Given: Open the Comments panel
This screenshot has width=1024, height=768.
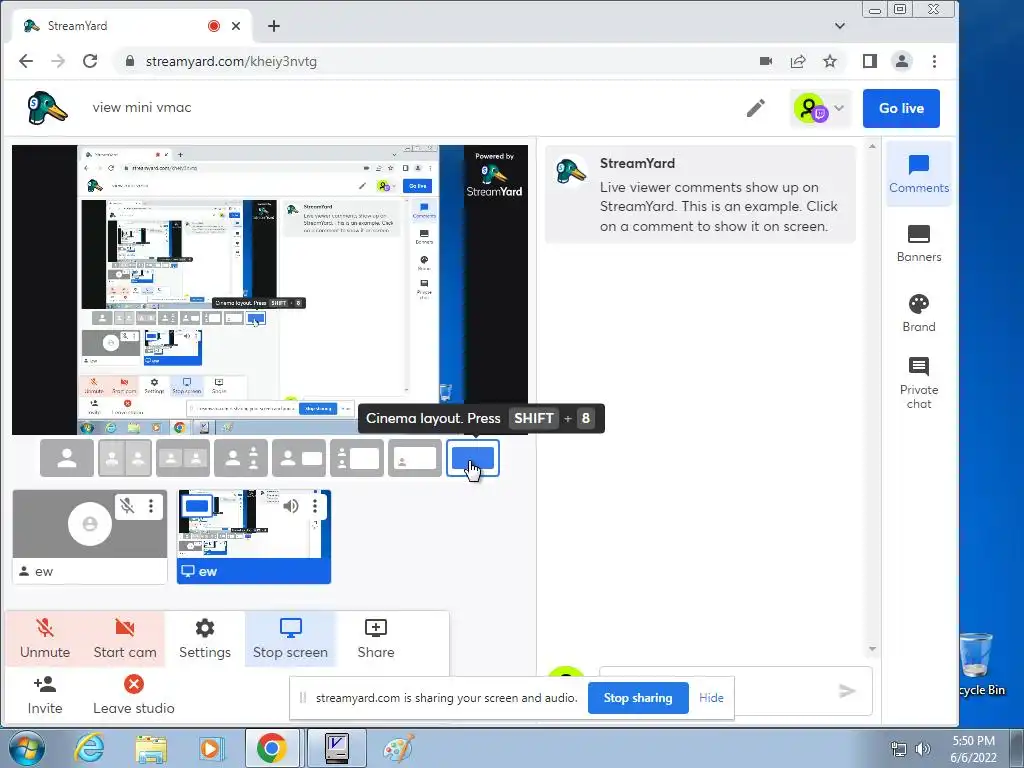Looking at the screenshot, I should click(x=919, y=174).
